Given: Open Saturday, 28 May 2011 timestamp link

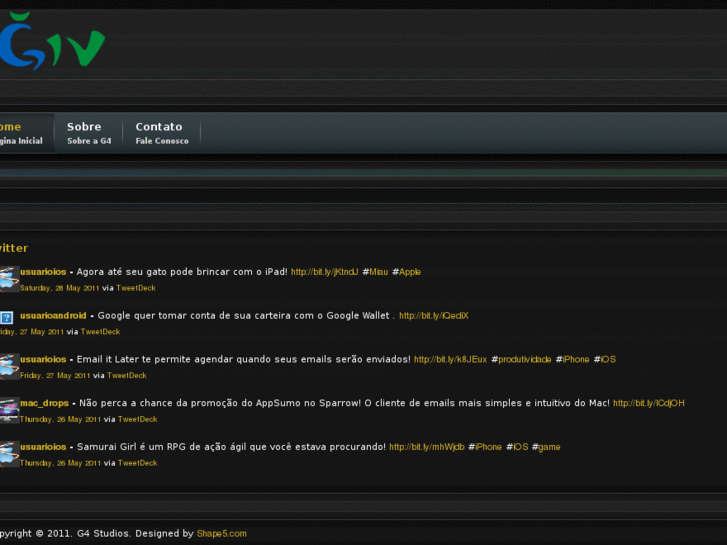Looking at the screenshot, I should (x=59, y=288).
